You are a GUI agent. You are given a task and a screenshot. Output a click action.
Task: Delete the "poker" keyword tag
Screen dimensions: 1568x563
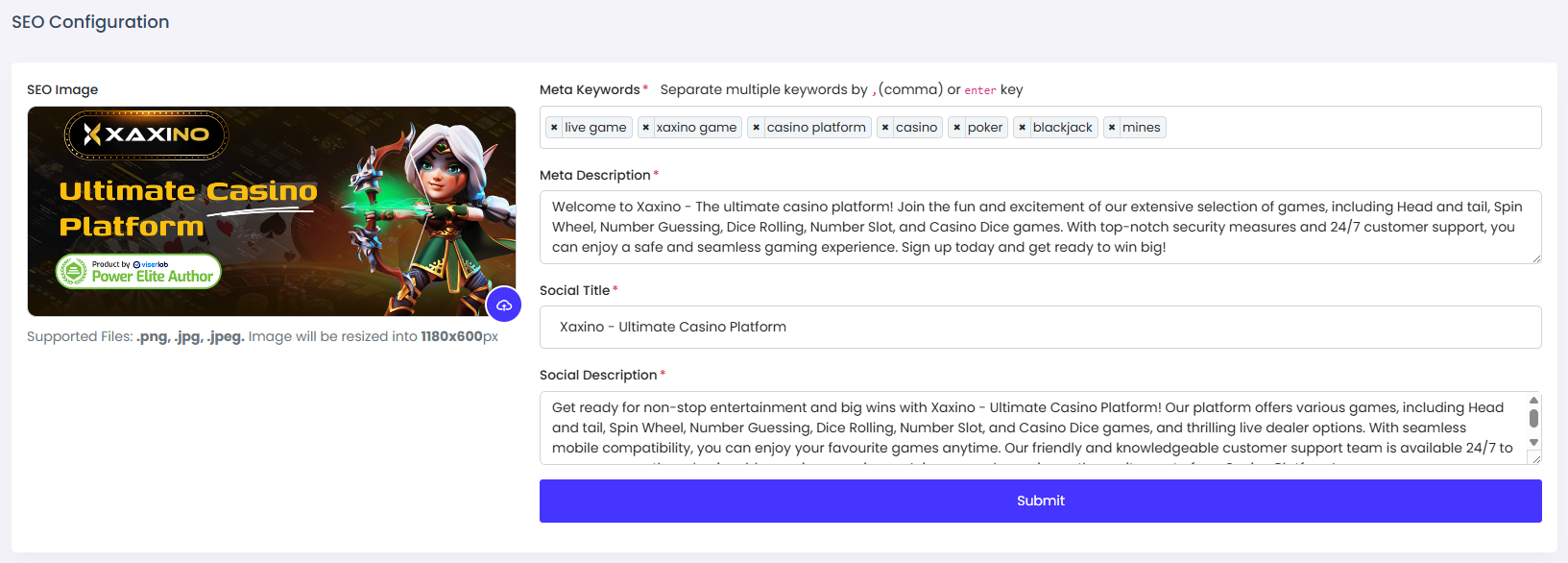point(957,128)
